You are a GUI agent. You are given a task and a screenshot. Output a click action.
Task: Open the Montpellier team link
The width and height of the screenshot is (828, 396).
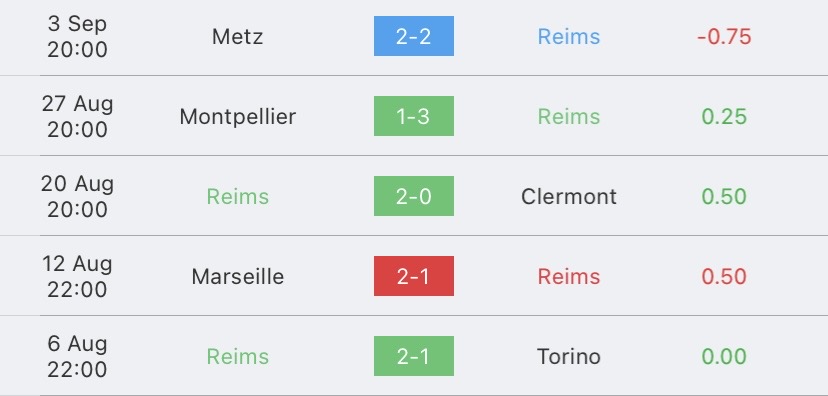point(238,117)
